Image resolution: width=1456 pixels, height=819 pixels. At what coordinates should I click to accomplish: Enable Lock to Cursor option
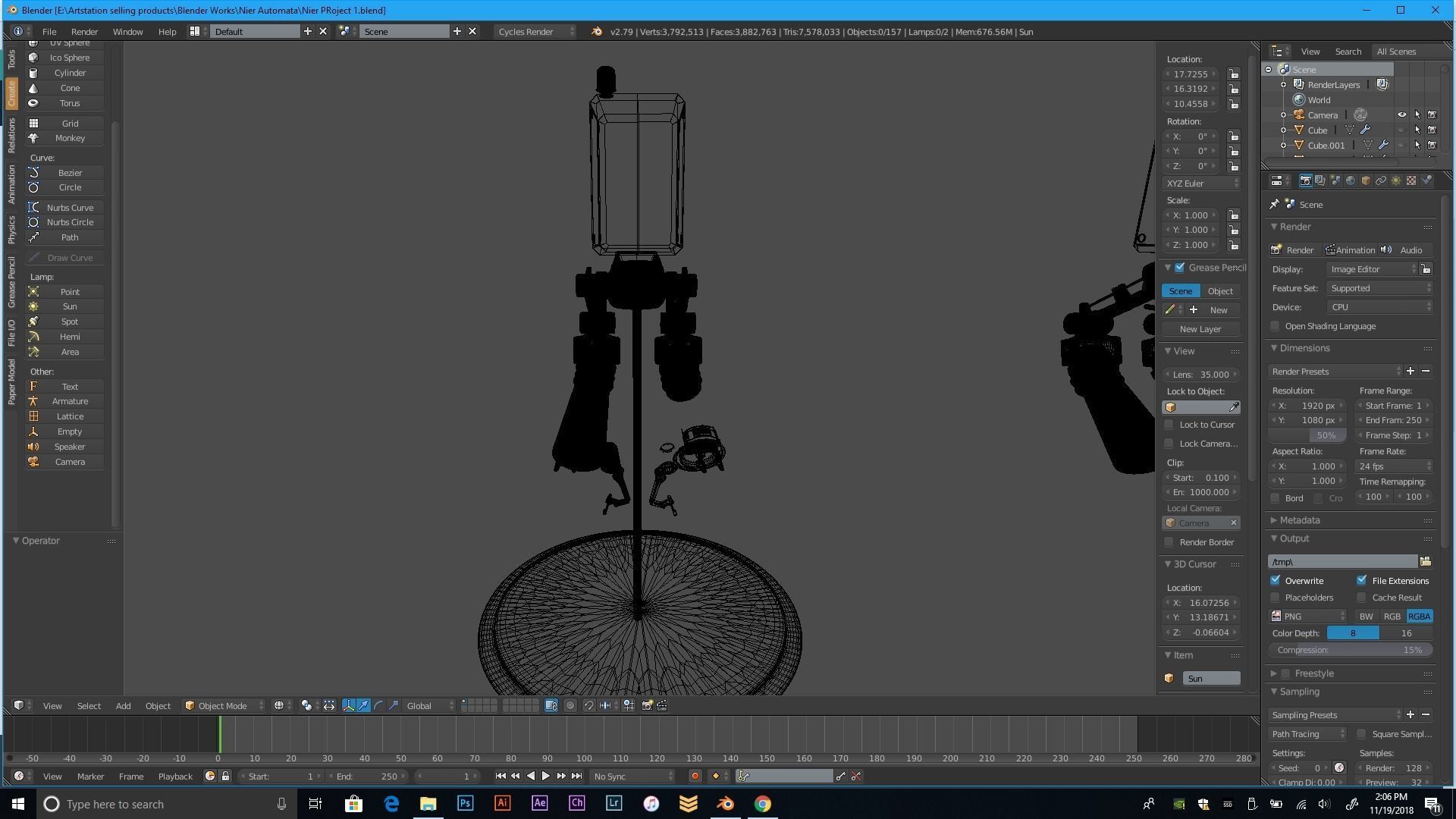point(1169,425)
